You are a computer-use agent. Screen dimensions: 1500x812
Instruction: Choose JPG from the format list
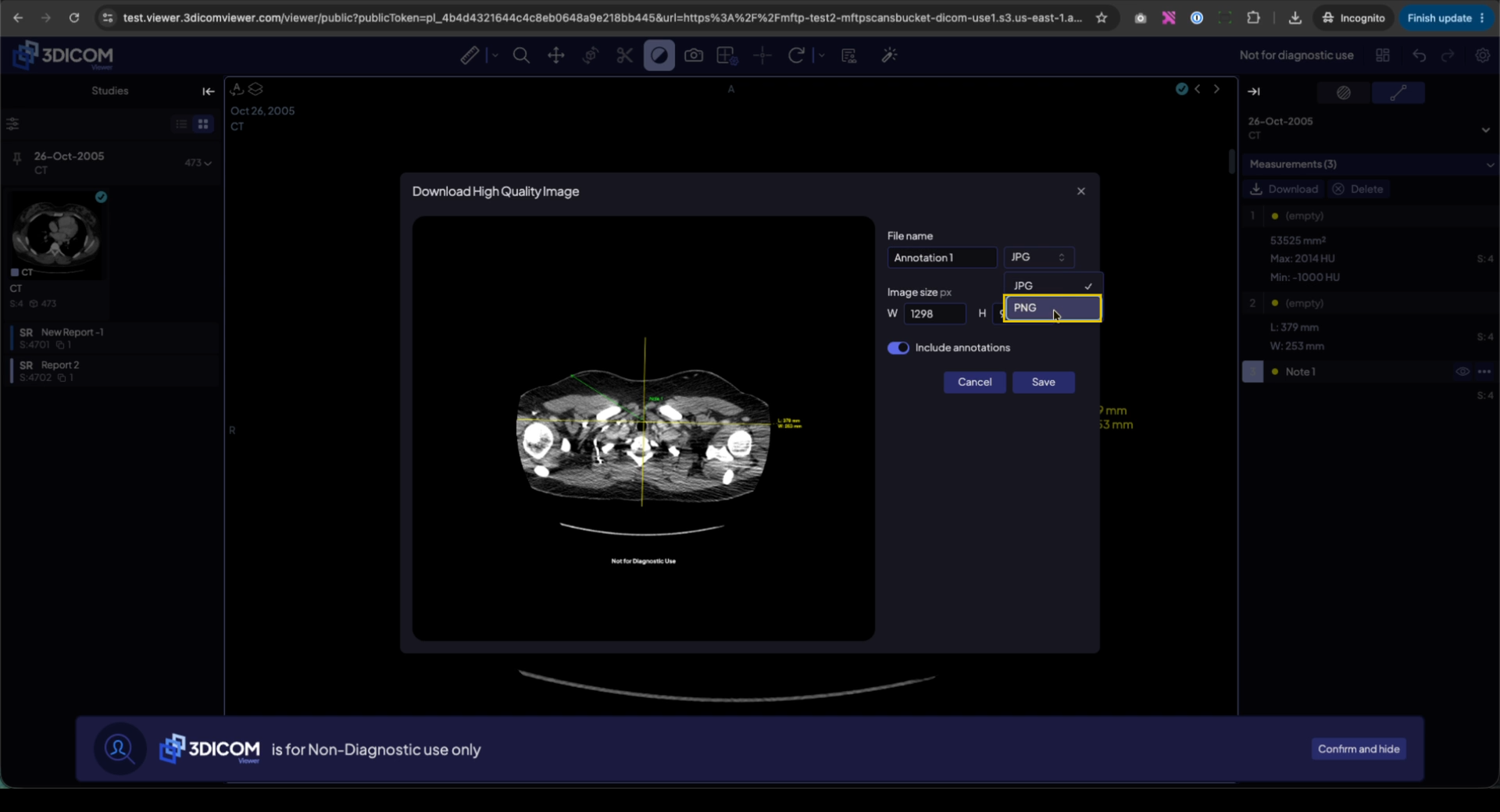(1053, 286)
